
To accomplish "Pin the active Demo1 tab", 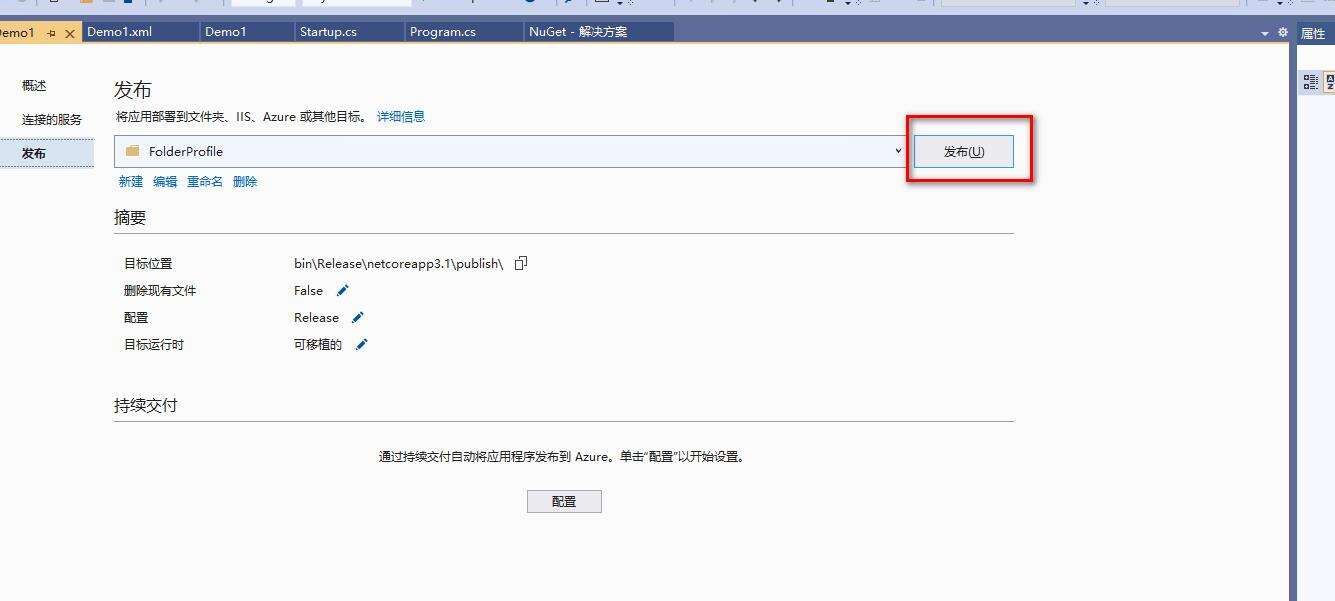I will 51,33.
